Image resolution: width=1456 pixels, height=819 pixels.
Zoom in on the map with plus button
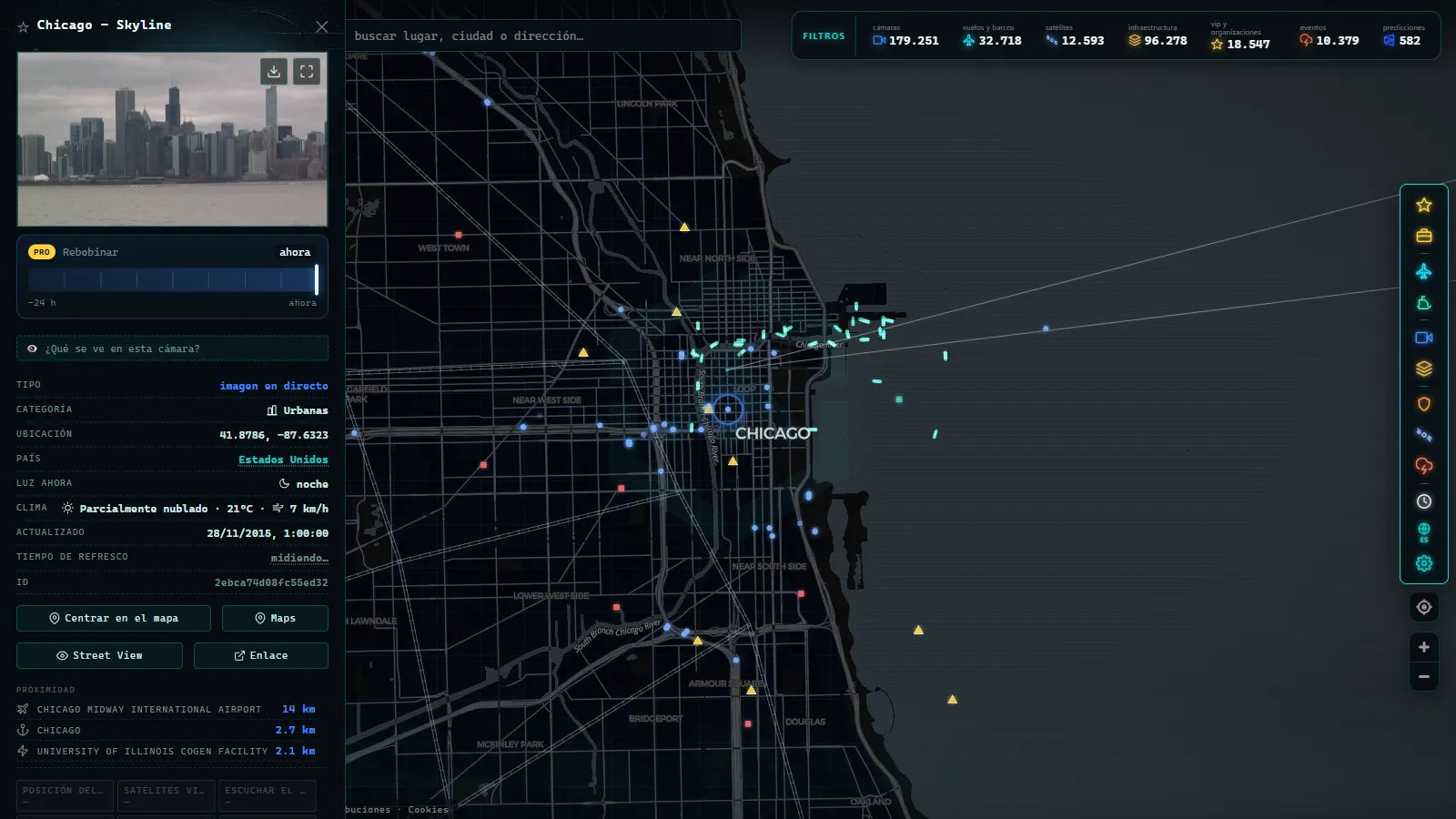coord(1423,647)
